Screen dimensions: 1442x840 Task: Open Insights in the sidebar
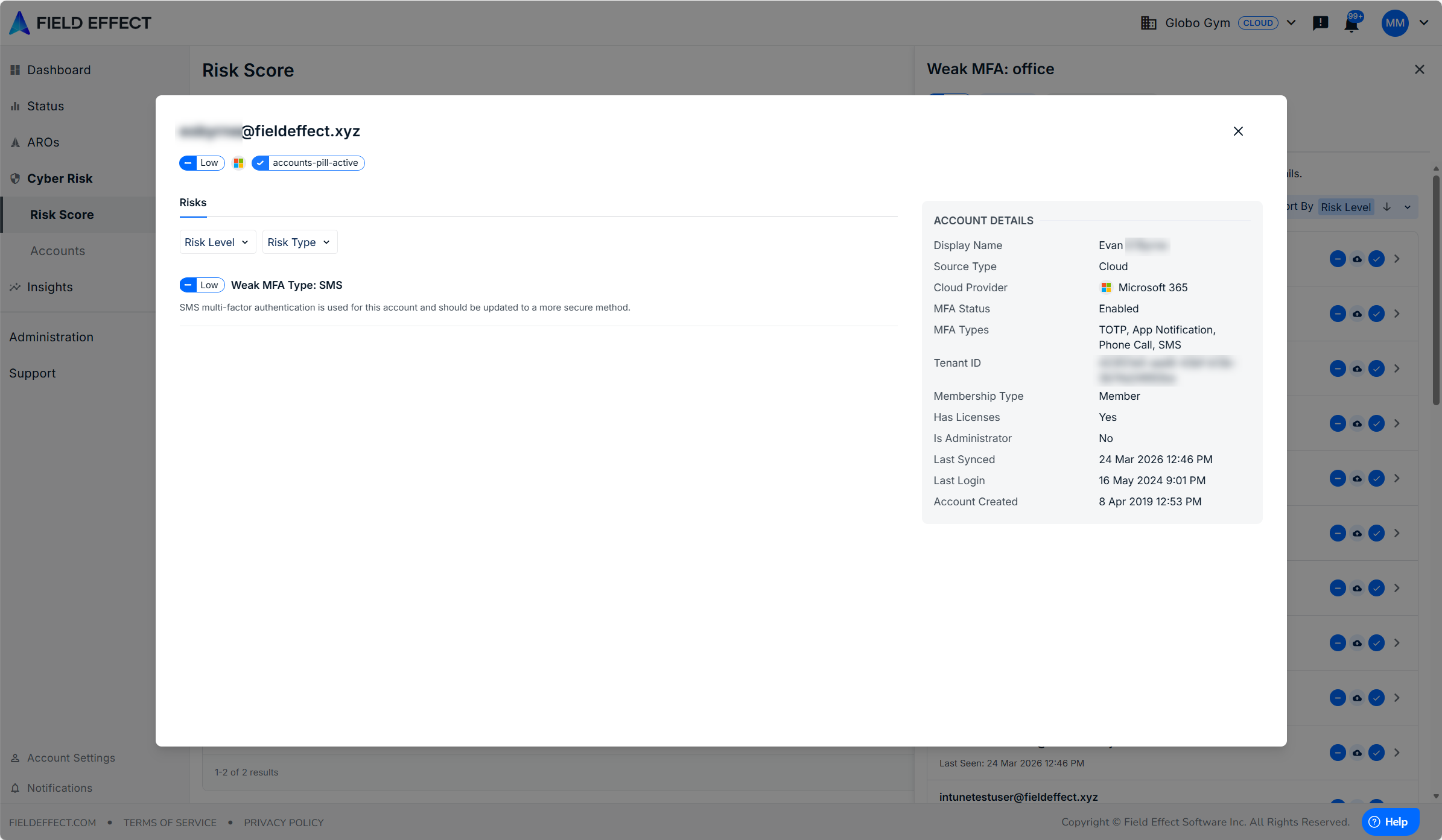coord(49,287)
